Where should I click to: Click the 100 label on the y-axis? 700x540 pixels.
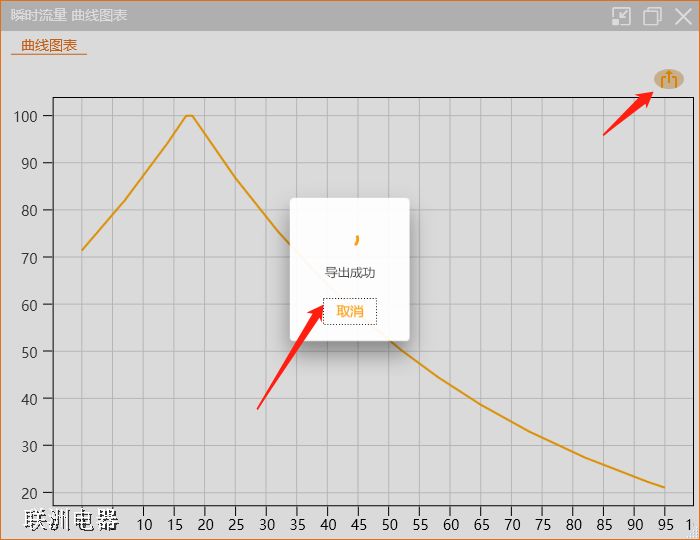tap(25, 116)
